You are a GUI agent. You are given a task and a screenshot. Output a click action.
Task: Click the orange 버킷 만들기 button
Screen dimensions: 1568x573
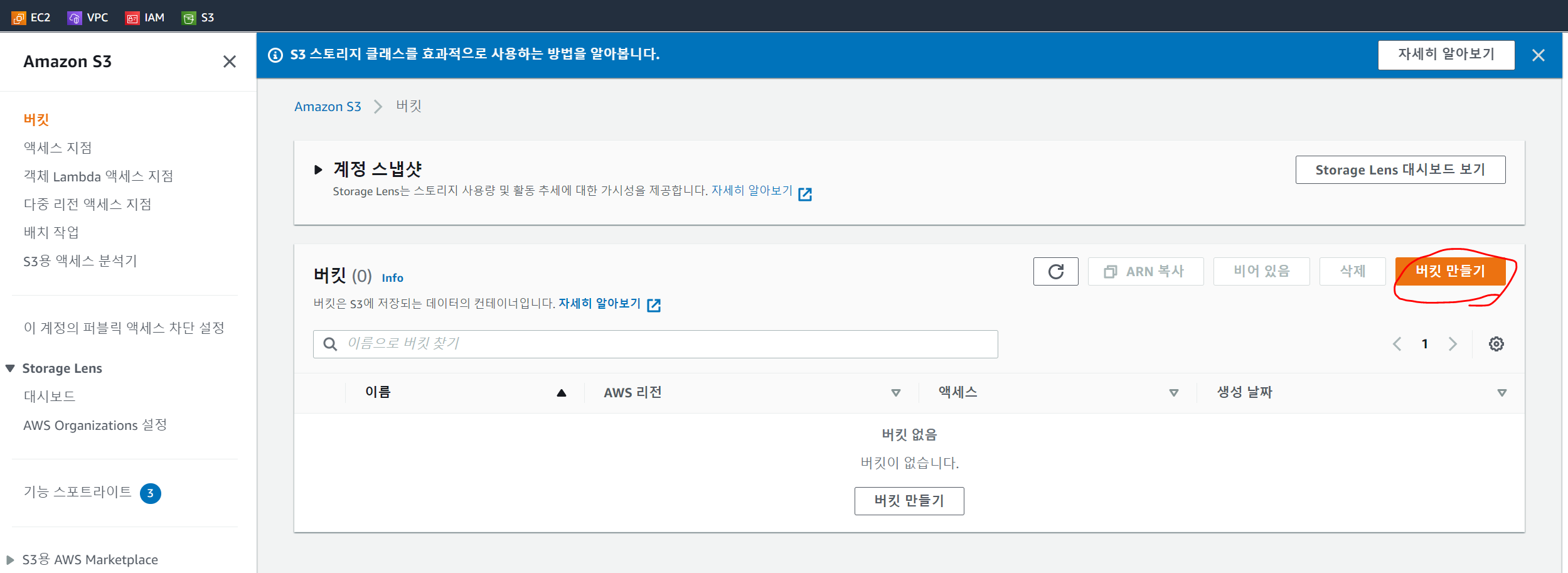click(x=1450, y=271)
